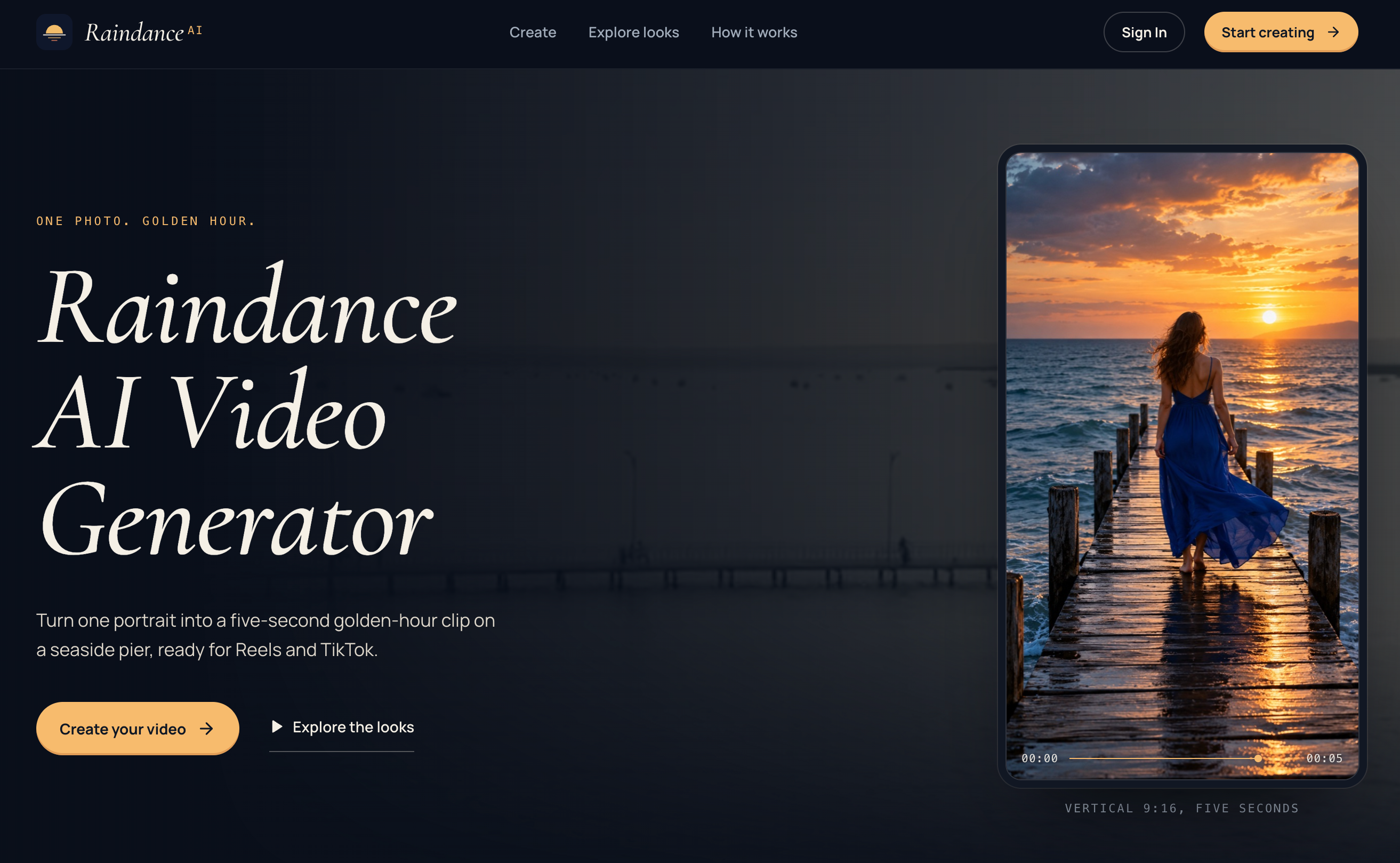Click the Raindance AI brand name
Viewport: 1400px width, 863px height.
tap(143, 32)
